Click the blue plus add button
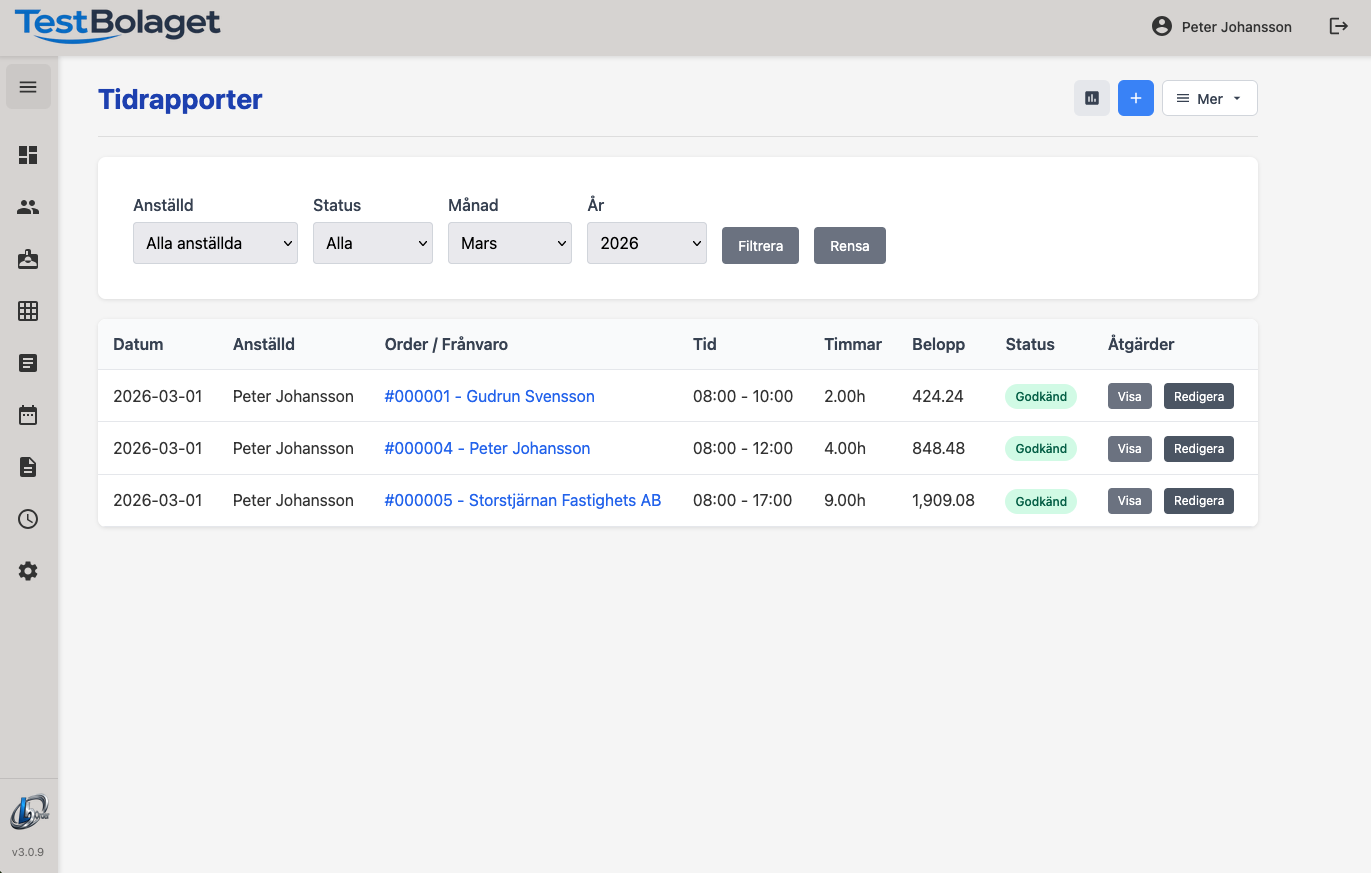The height and width of the screenshot is (873, 1371). 1136,98
